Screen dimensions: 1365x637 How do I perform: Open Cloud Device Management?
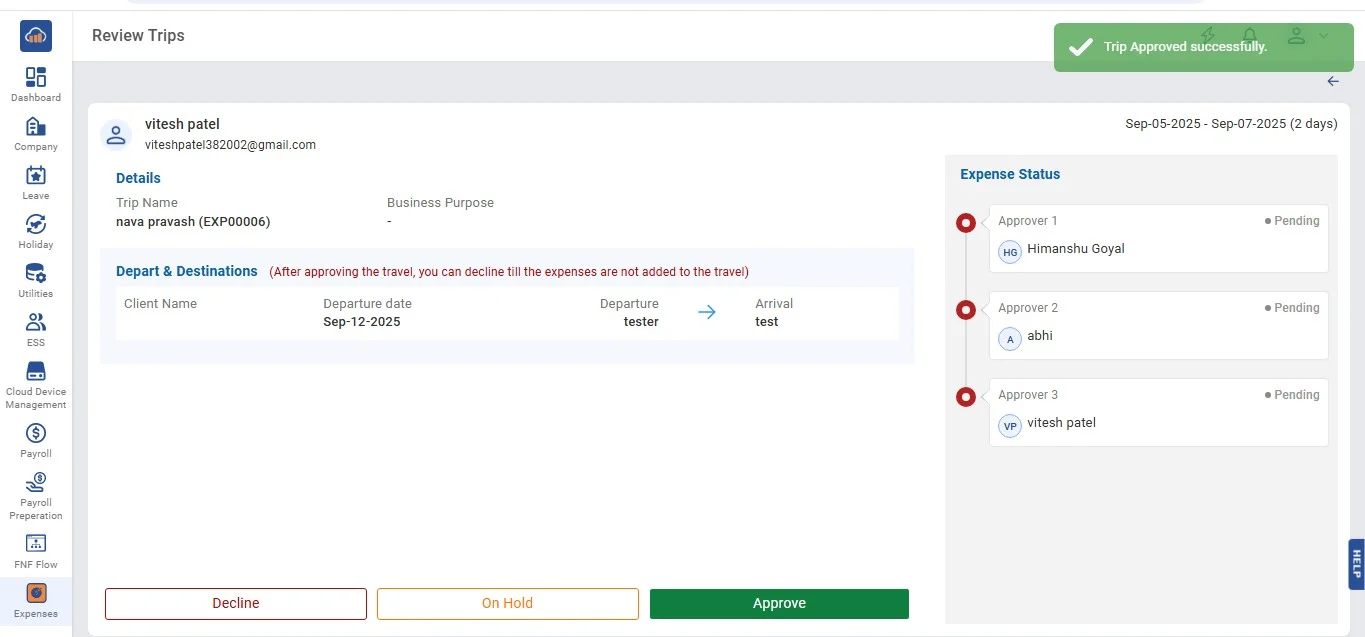(x=36, y=372)
